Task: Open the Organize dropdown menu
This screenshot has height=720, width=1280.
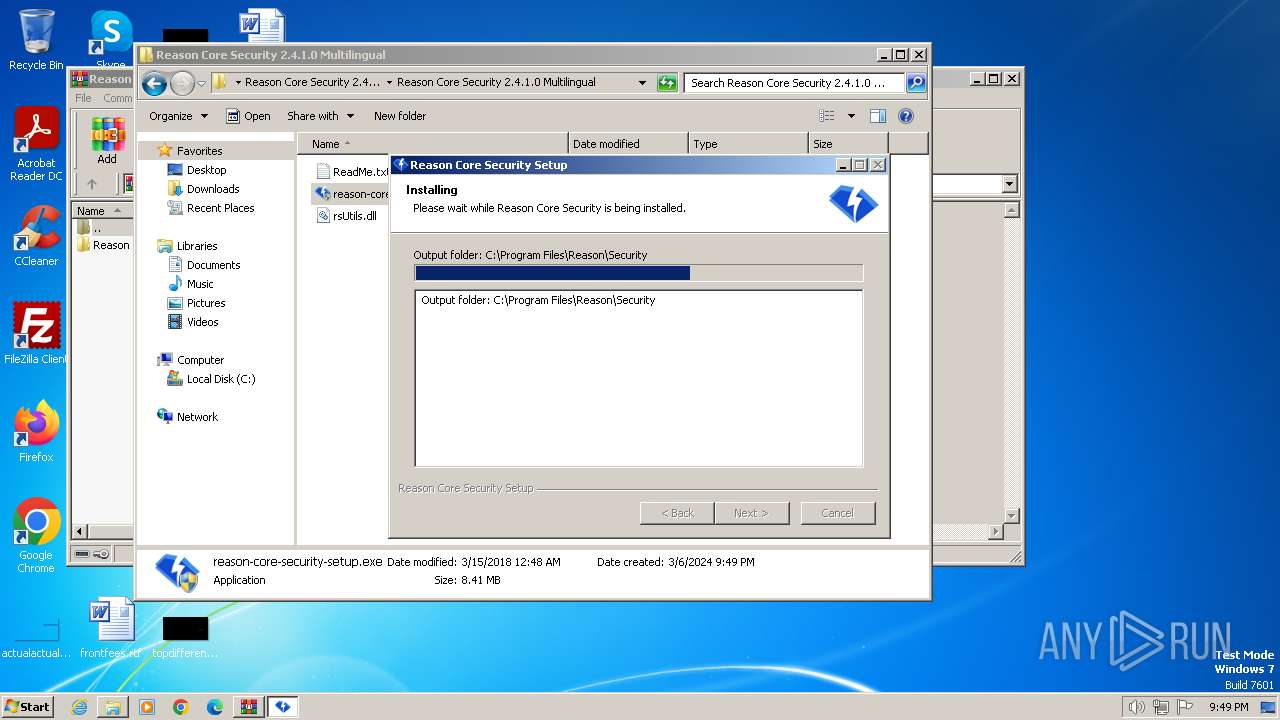Action: (178, 116)
